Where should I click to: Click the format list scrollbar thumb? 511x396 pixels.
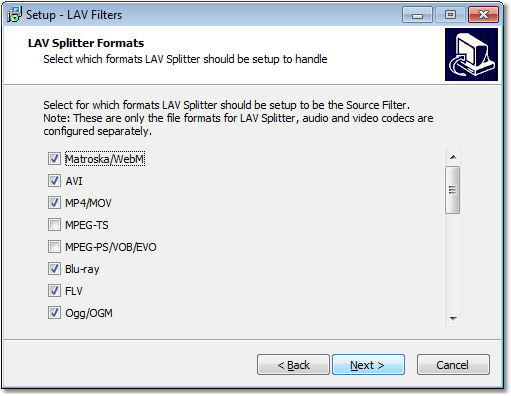click(453, 190)
